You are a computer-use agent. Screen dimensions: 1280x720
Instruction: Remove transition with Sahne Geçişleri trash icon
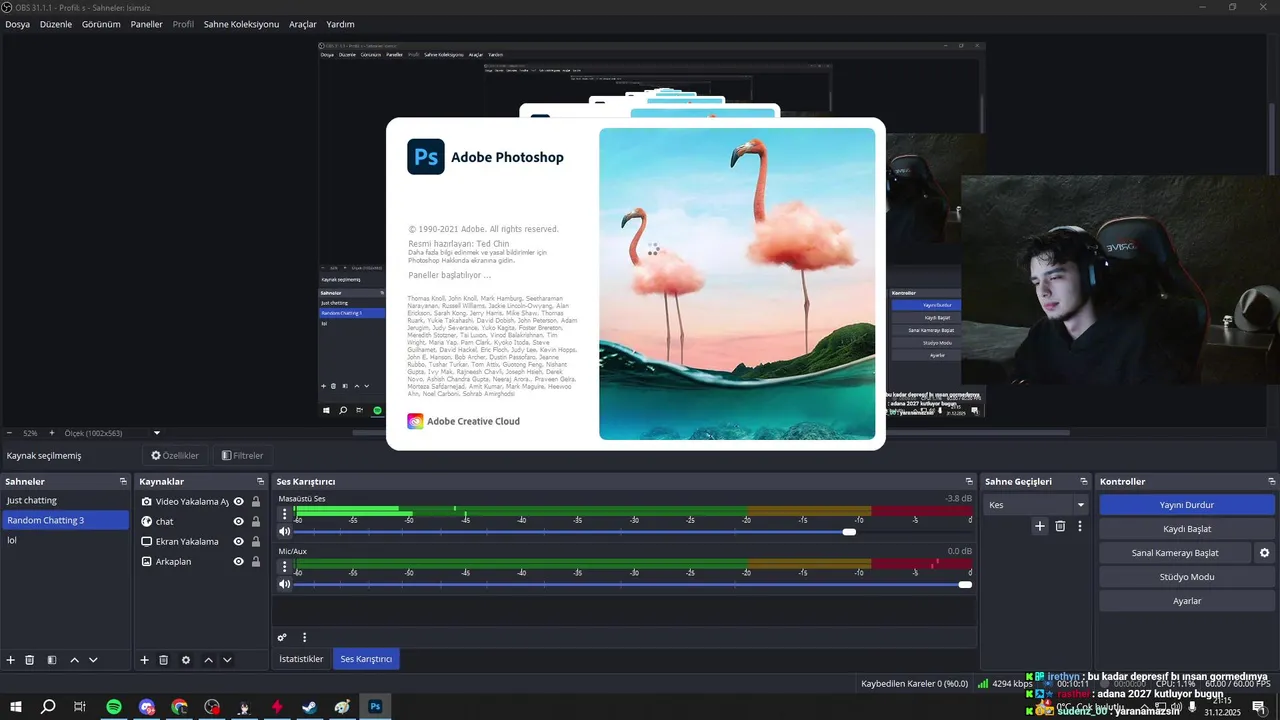[x=1060, y=526]
